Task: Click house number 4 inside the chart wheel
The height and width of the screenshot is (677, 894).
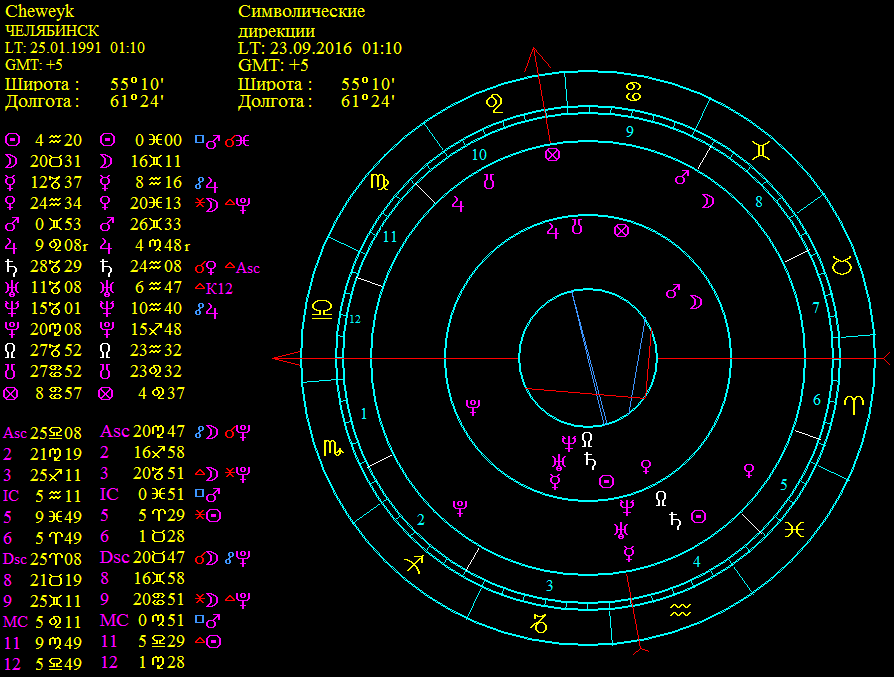Action: click(696, 562)
